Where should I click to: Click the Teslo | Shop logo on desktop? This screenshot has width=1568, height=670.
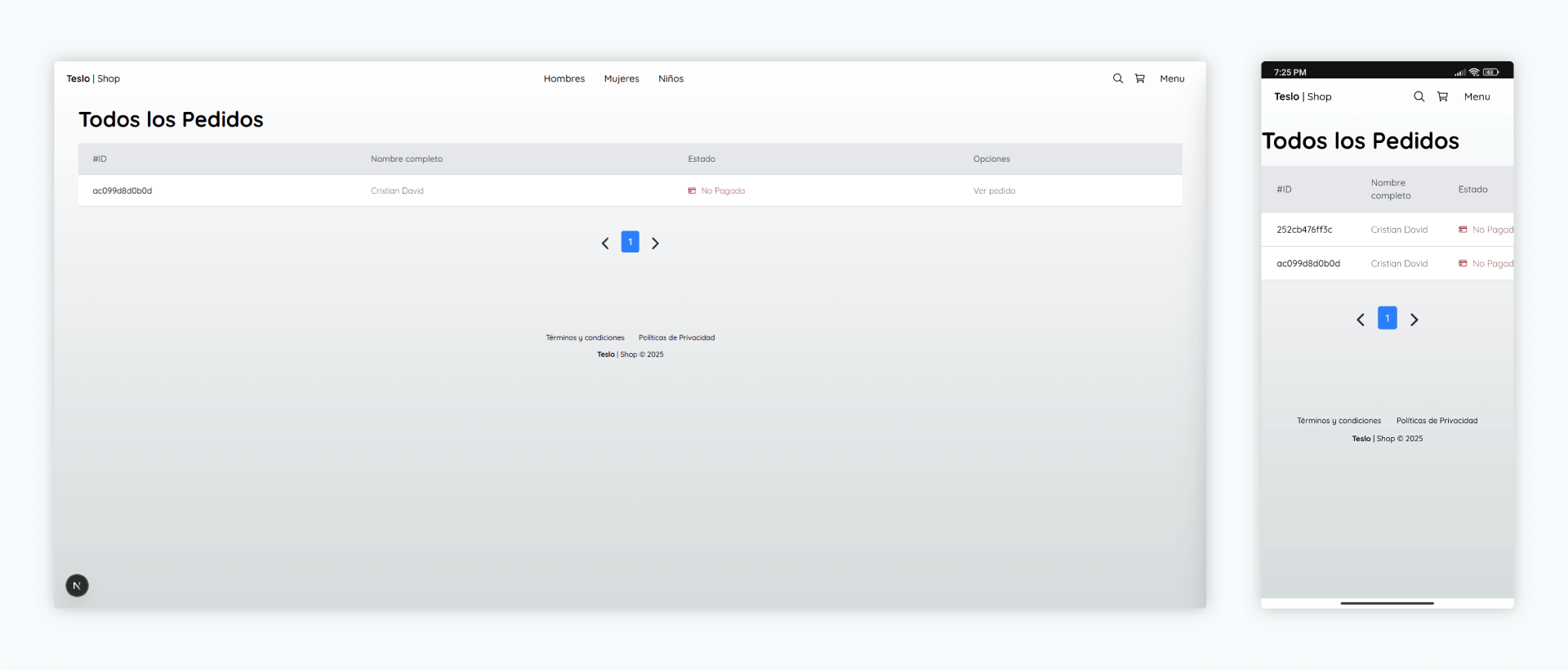click(x=93, y=78)
